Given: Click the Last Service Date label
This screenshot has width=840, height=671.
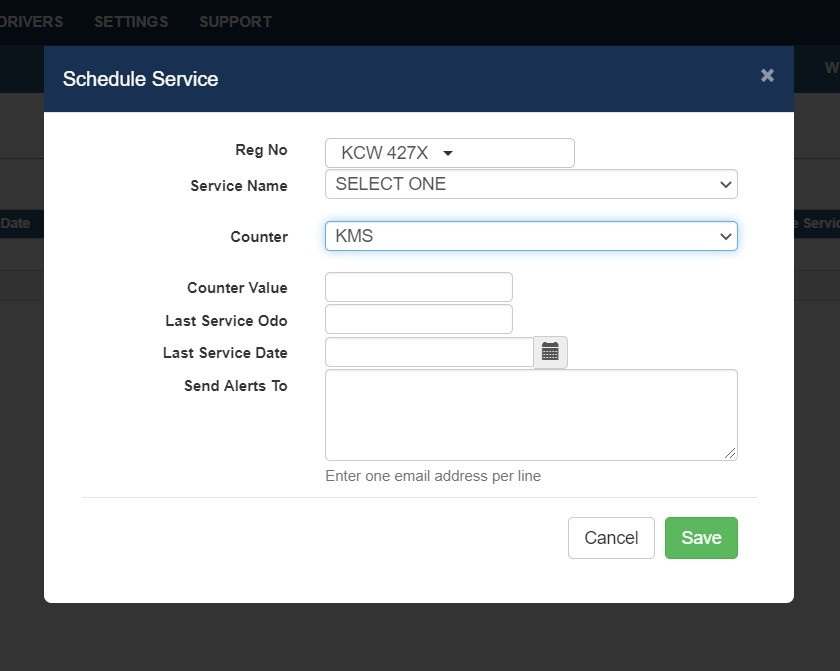Looking at the screenshot, I should pyautogui.click(x=225, y=353).
